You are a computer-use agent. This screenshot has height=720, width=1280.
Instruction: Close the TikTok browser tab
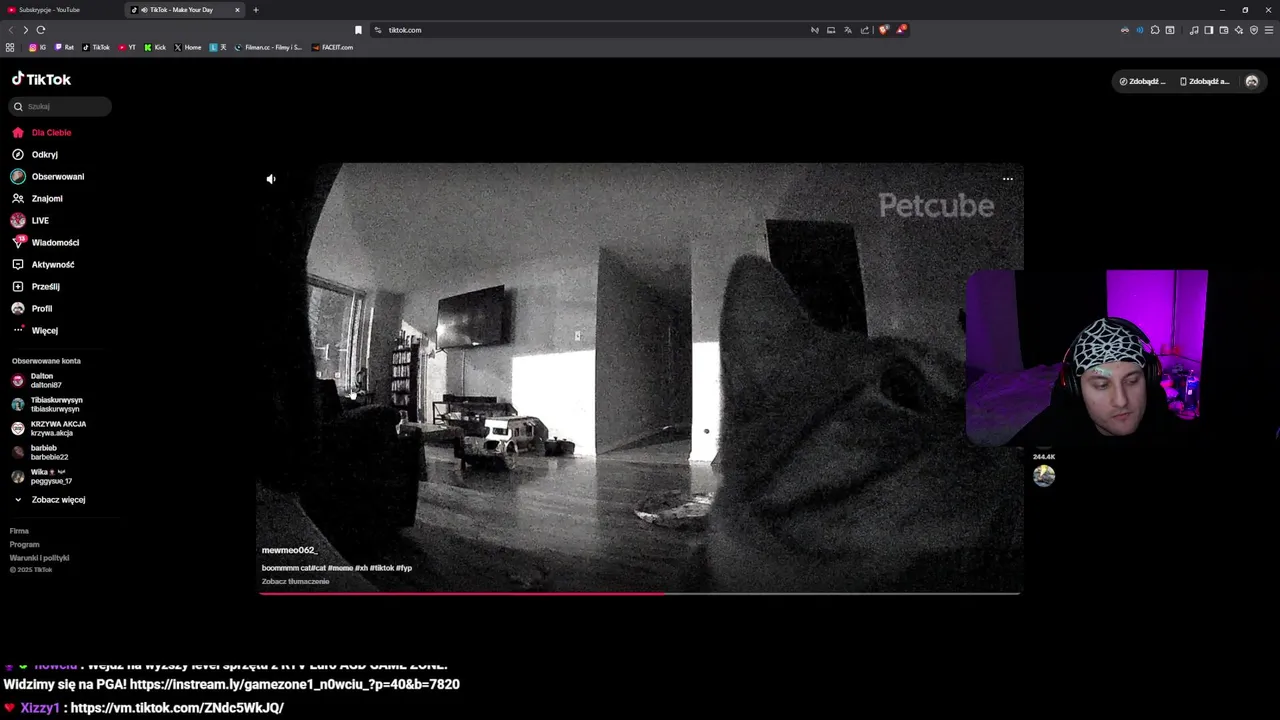(x=237, y=10)
